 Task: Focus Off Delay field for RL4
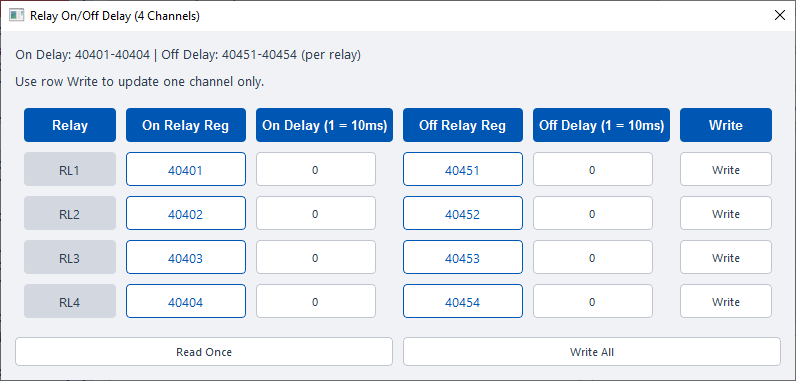coord(593,301)
